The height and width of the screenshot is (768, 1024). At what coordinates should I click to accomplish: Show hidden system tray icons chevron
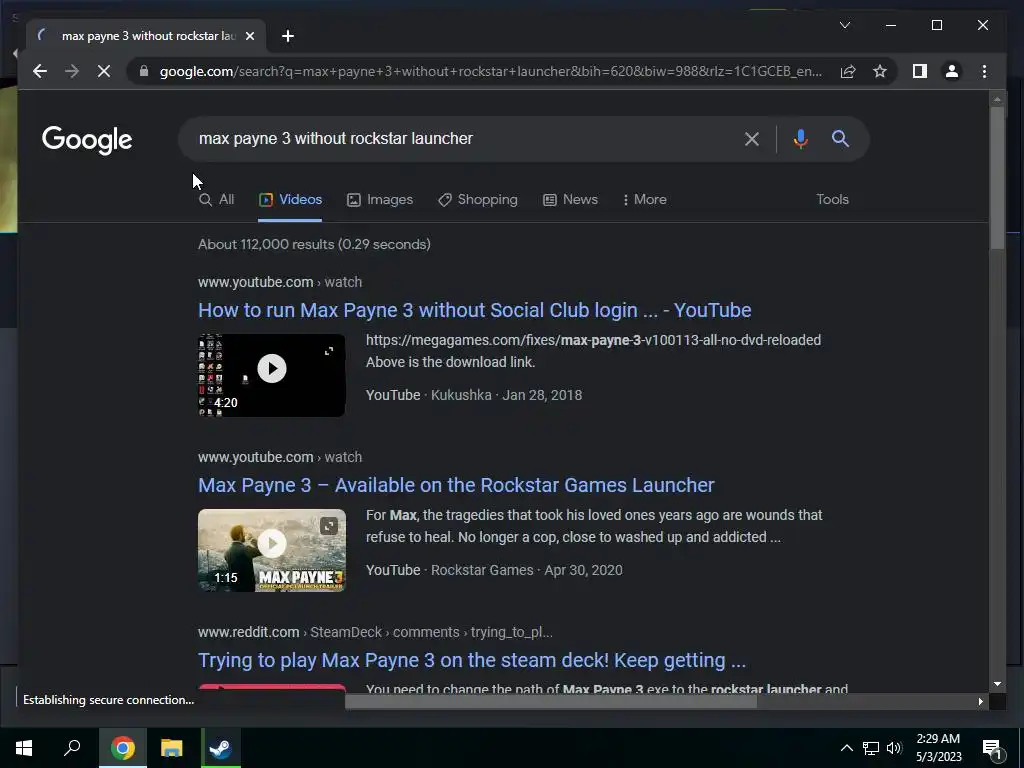coord(846,748)
